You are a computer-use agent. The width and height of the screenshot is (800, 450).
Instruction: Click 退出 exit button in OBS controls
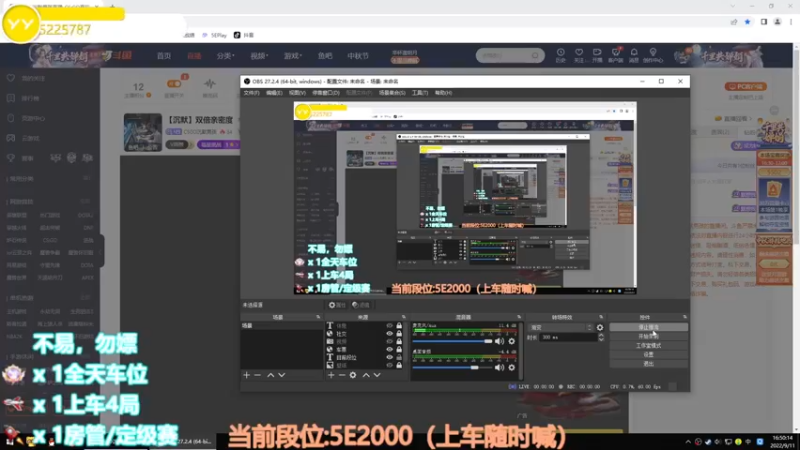coord(648,364)
